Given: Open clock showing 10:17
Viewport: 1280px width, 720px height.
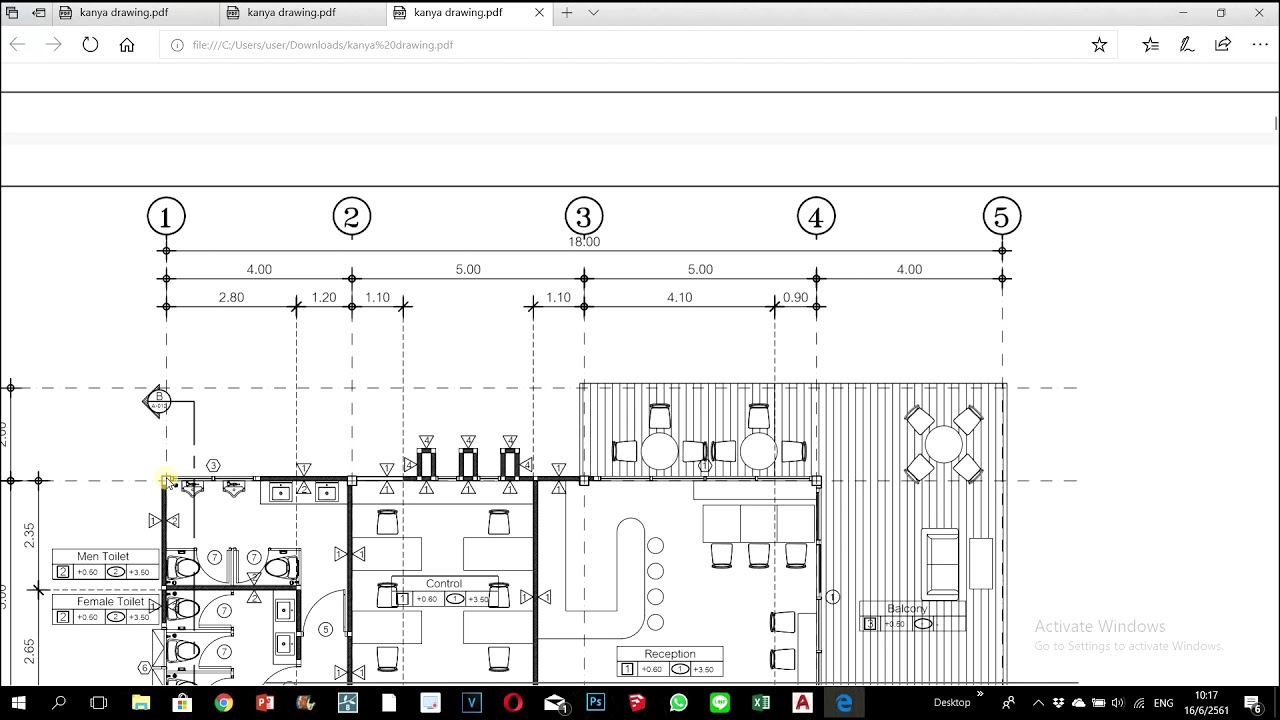Looking at the screenshot, I should (1206, 703).
